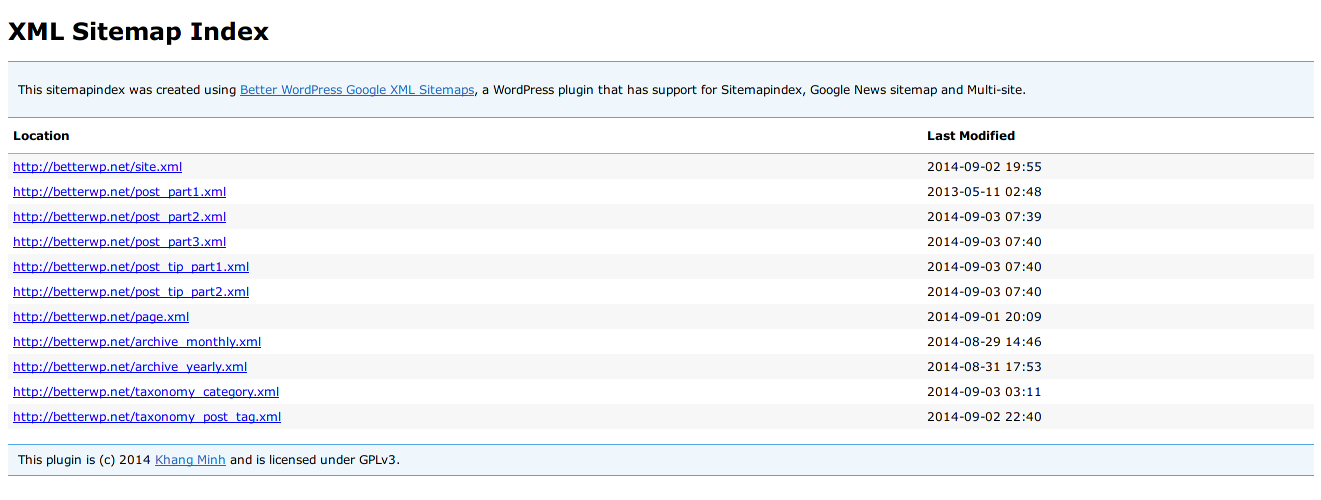
Task: Select the 2013-05-11 02:48 modified date
Action: [984, 192]
